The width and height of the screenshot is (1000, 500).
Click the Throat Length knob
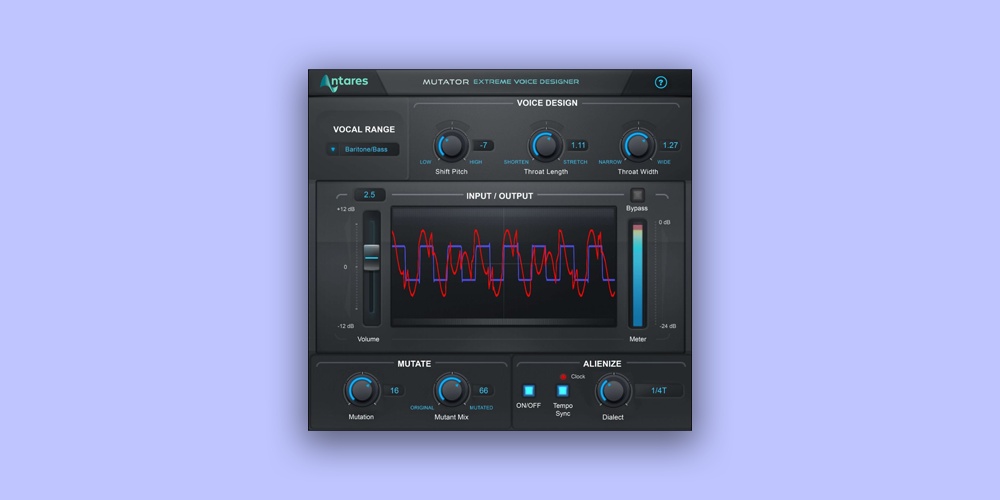(544, 146)
